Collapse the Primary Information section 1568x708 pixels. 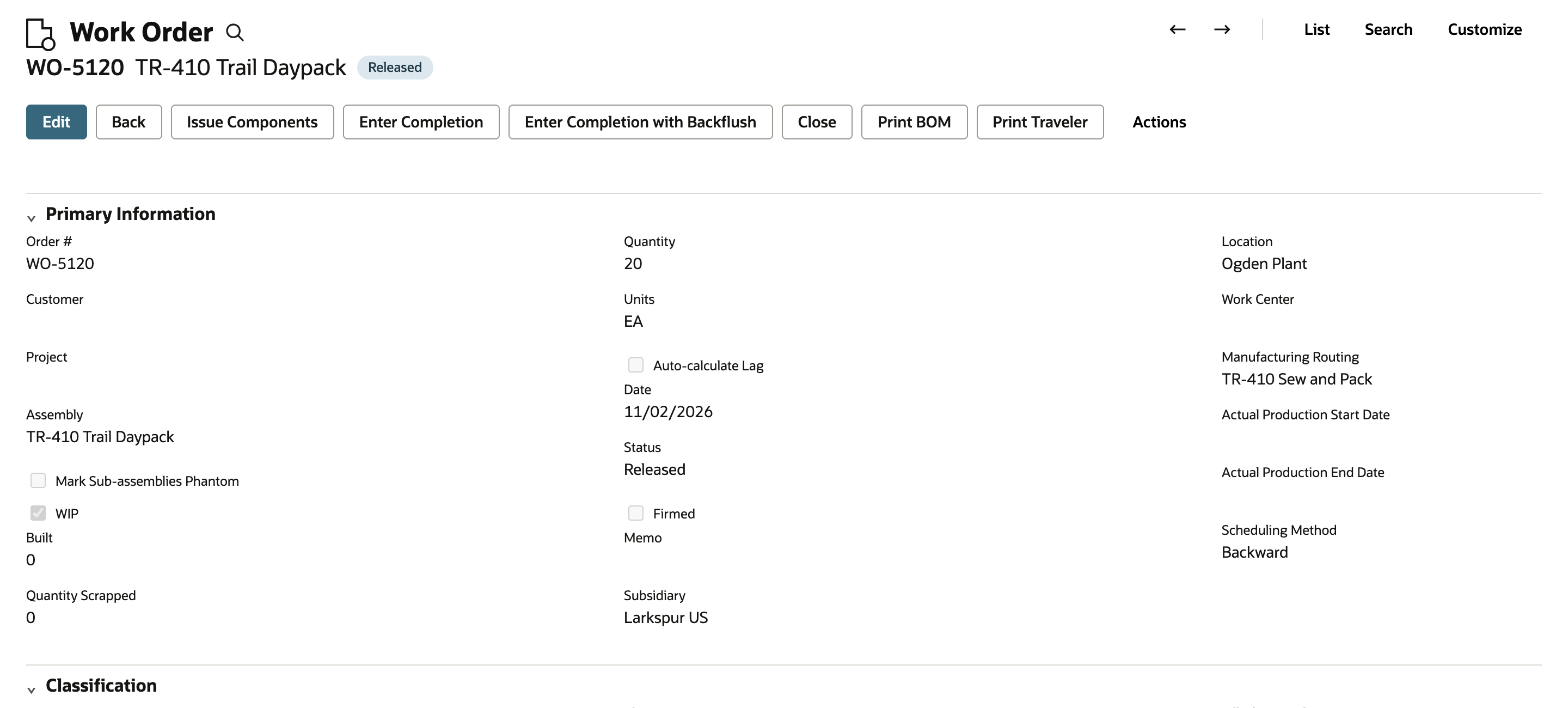[x=31, y=218]
